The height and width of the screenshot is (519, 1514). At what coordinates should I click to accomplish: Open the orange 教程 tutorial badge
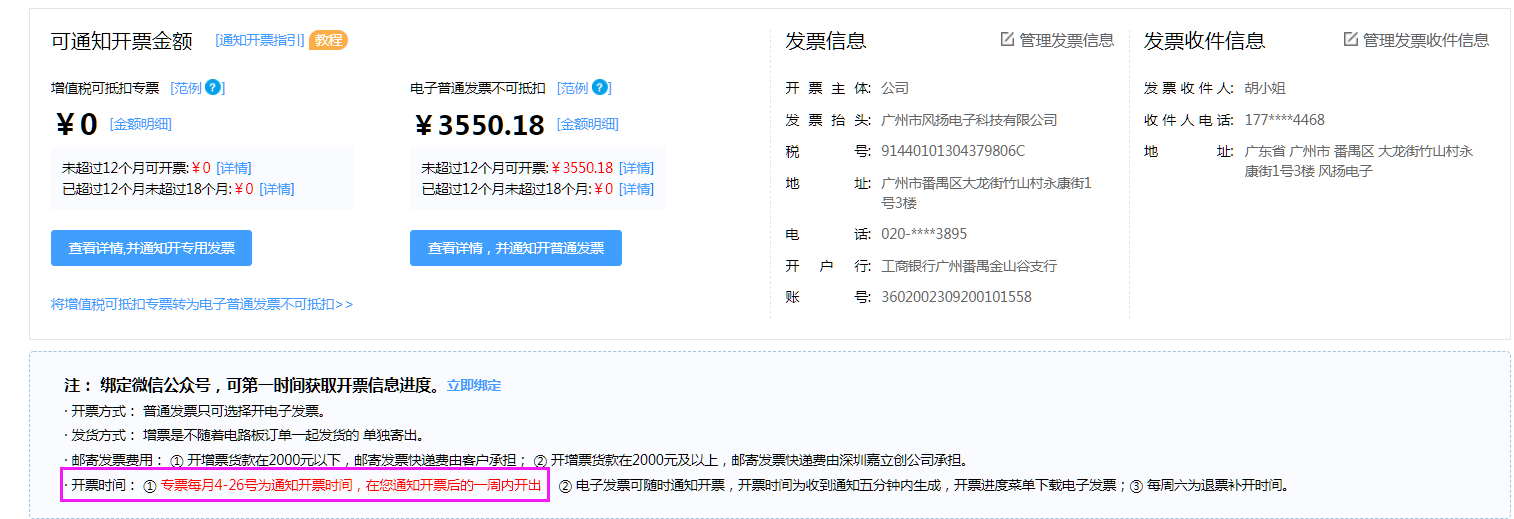pos(328,40)
